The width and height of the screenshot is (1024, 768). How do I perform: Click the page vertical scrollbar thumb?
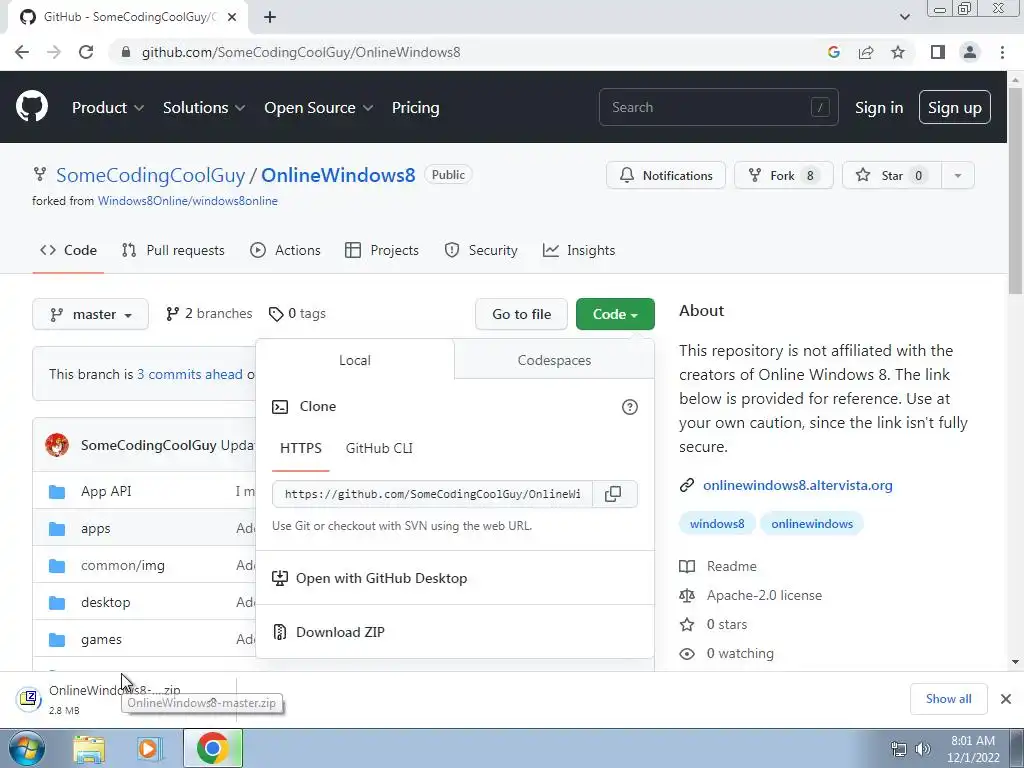coord(1016,189)
